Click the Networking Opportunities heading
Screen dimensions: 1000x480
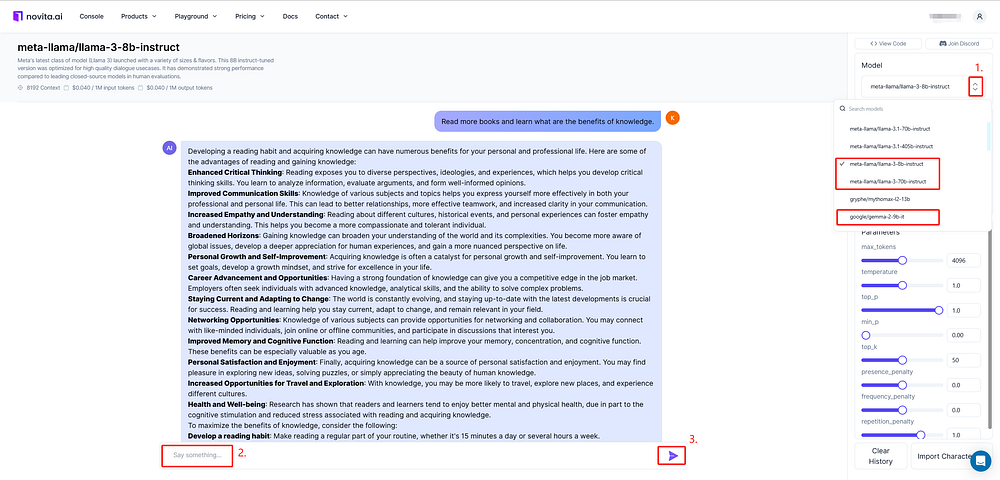tap(233, 319)
